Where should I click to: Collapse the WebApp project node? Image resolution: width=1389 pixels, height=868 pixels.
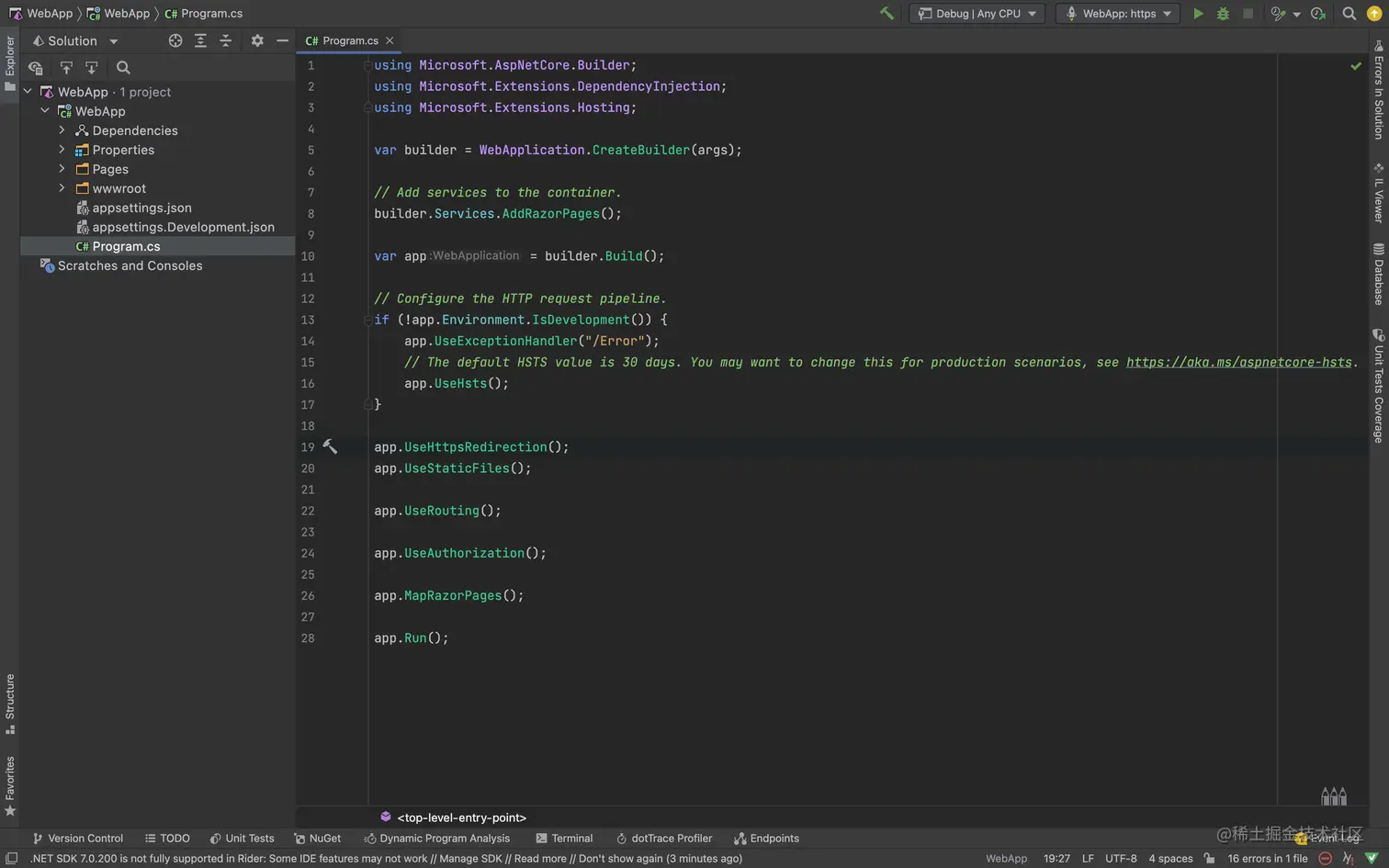45,111
